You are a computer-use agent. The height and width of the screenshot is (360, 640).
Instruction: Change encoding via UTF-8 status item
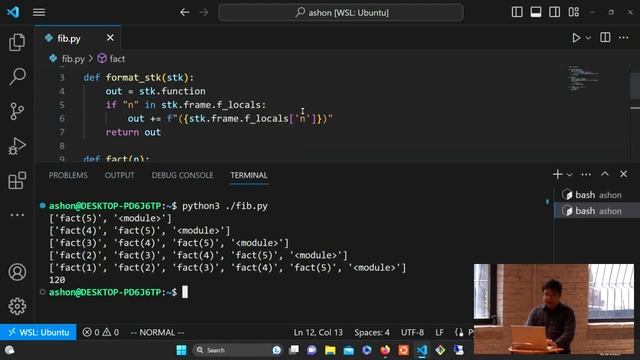pos(412,332)
